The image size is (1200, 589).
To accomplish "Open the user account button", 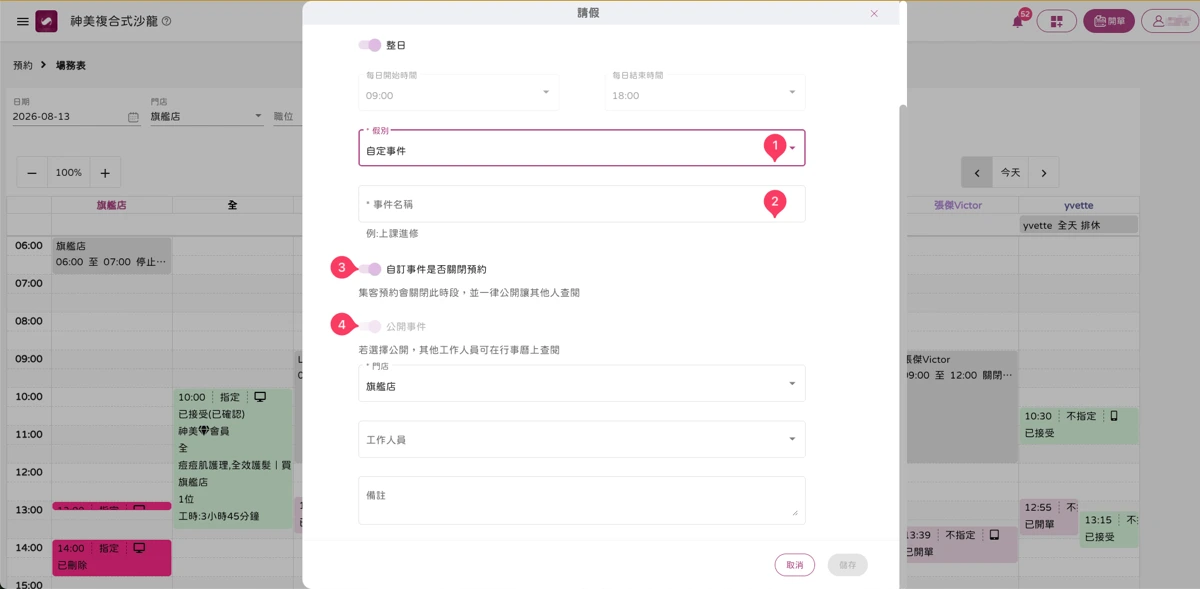I will click(x=1169, y=21).
